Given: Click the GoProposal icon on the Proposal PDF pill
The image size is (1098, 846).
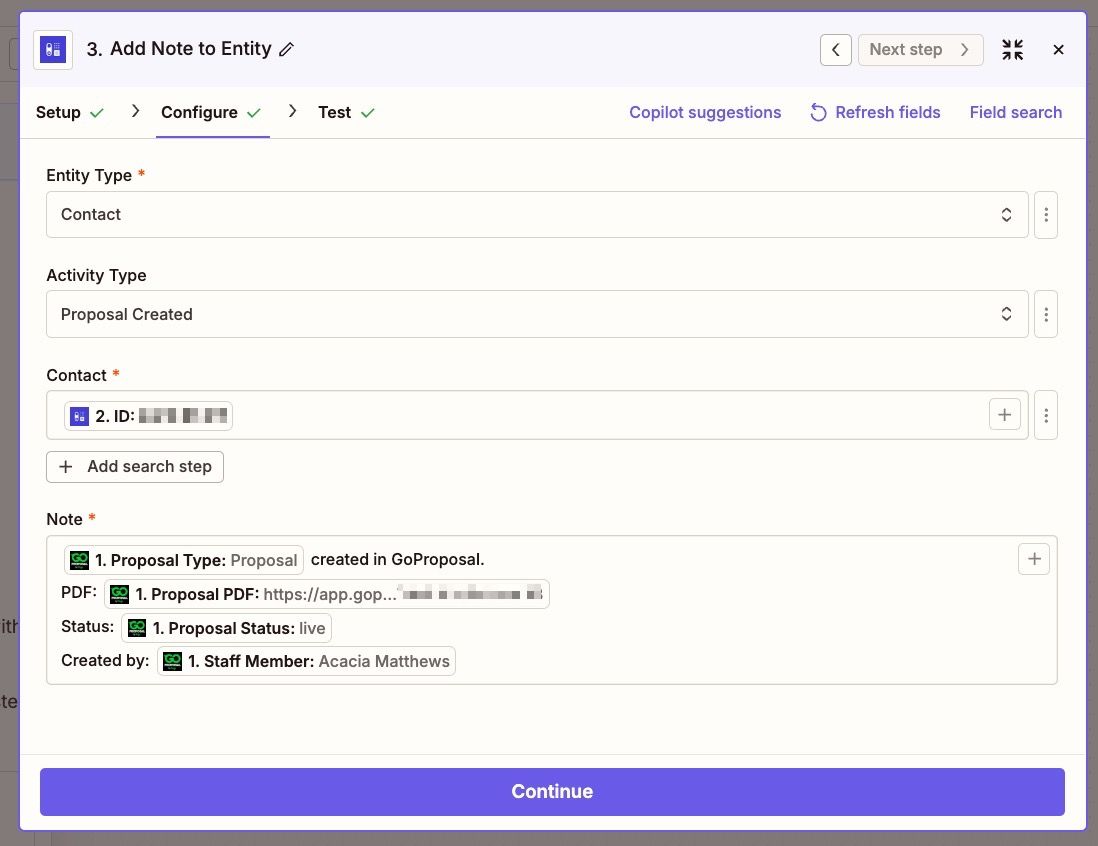Looking at the screenshot, I should pyautogui.click(x=120, y=594).
